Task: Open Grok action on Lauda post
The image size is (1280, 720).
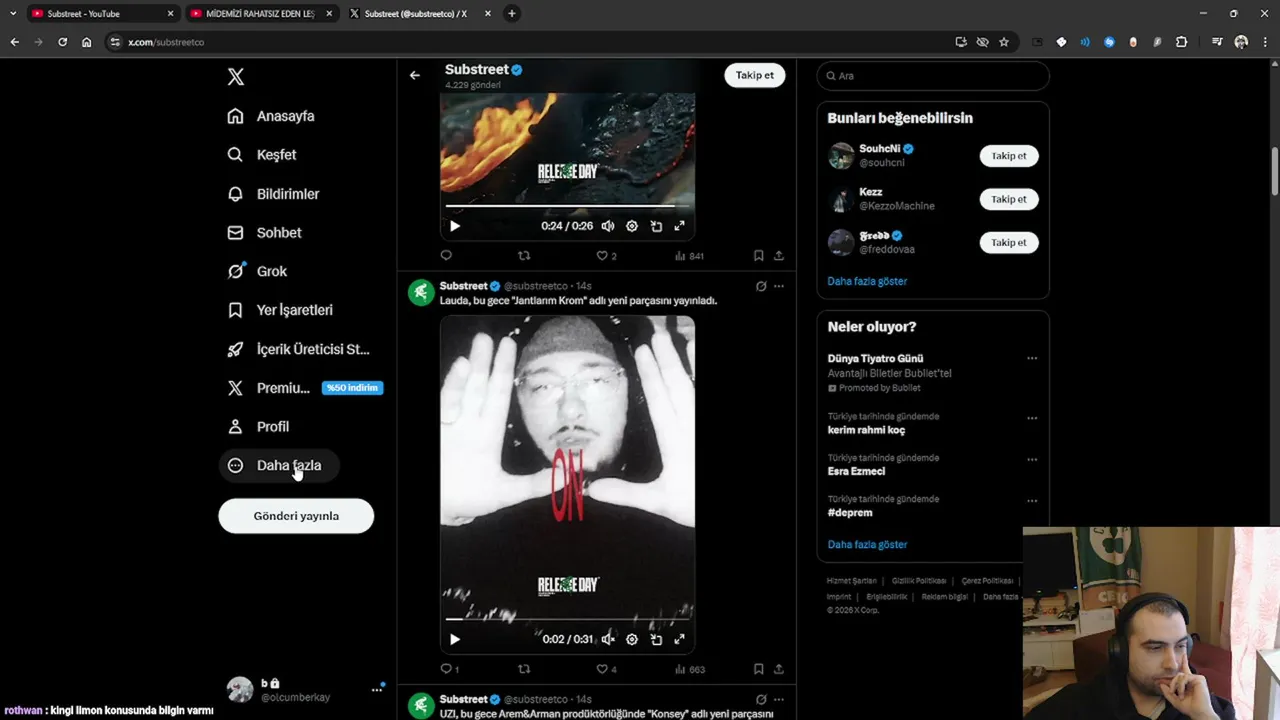Action: pos(761,286)
